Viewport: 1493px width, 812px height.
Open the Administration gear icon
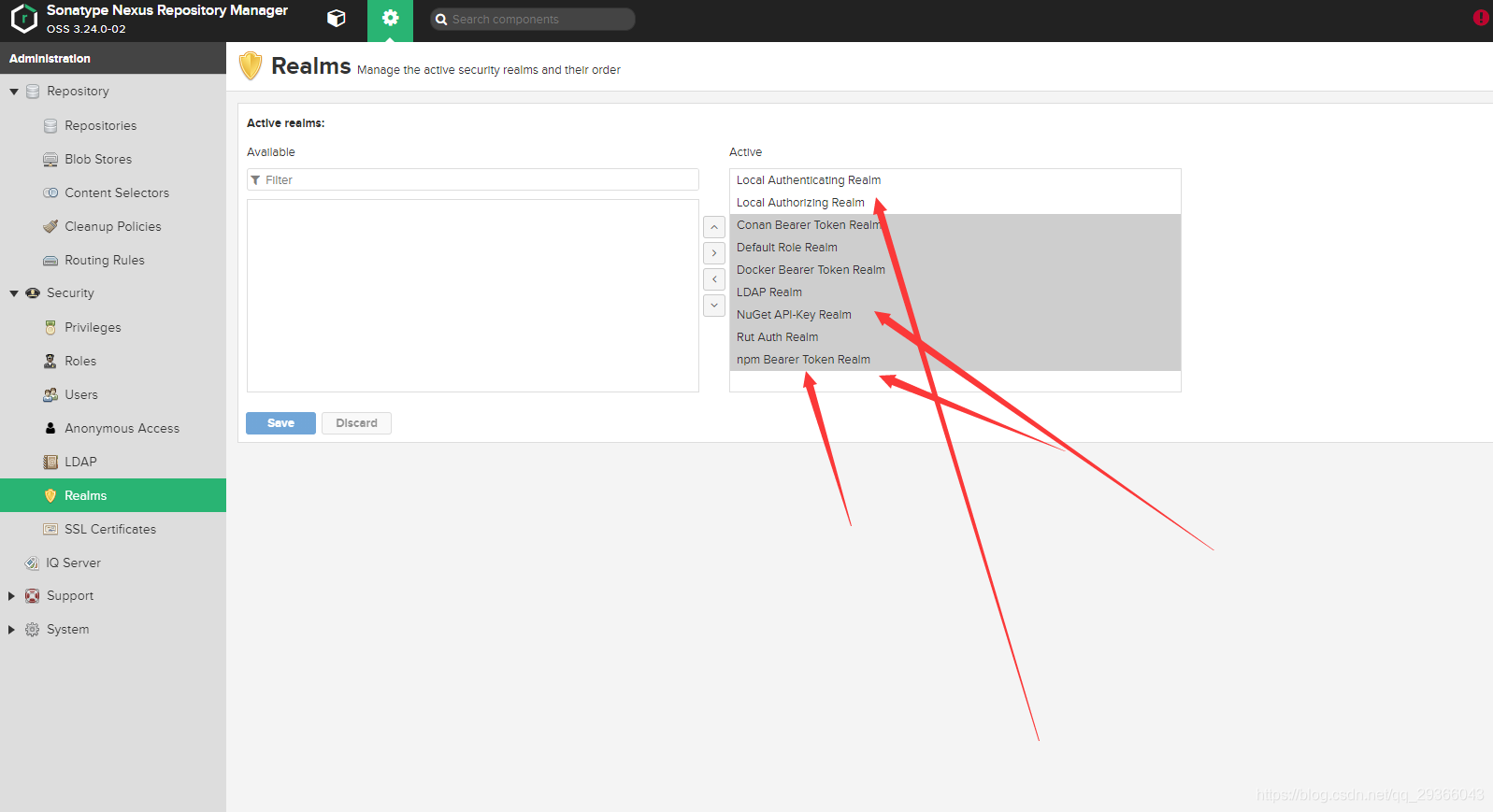390,19
